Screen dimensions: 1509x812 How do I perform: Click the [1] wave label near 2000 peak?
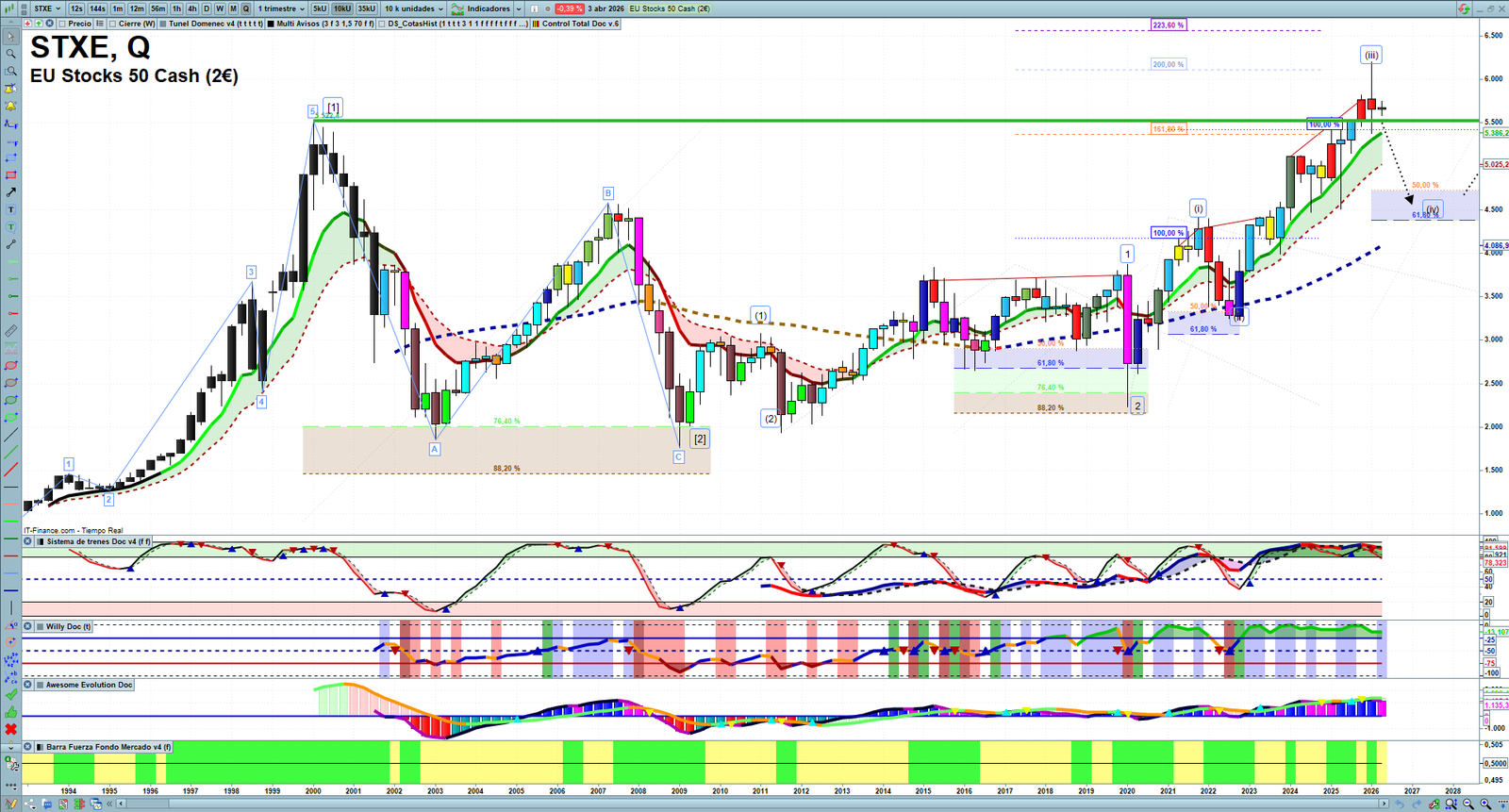[333, 107]
